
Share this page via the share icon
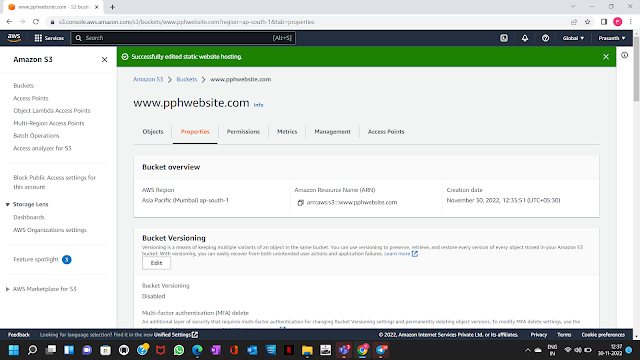point(574,22)
